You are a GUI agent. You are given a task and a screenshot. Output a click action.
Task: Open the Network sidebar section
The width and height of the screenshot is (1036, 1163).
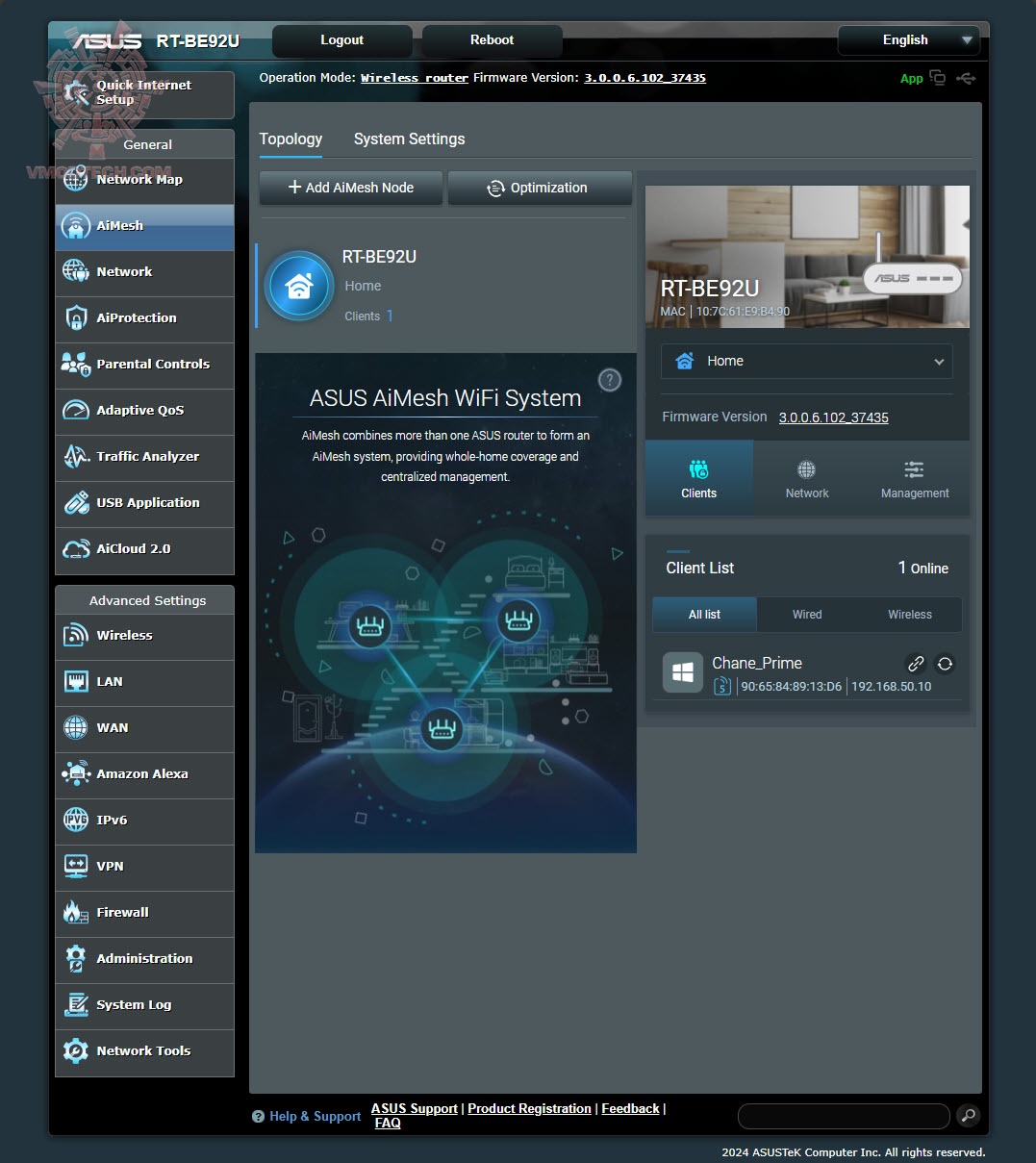(x=144, y=272)
